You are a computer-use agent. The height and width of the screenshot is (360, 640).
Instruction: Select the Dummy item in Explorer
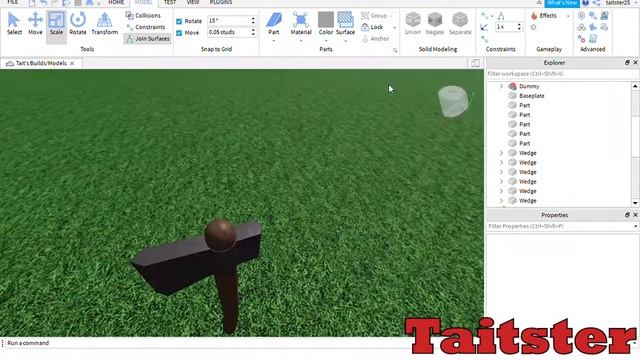pos(529,86)
